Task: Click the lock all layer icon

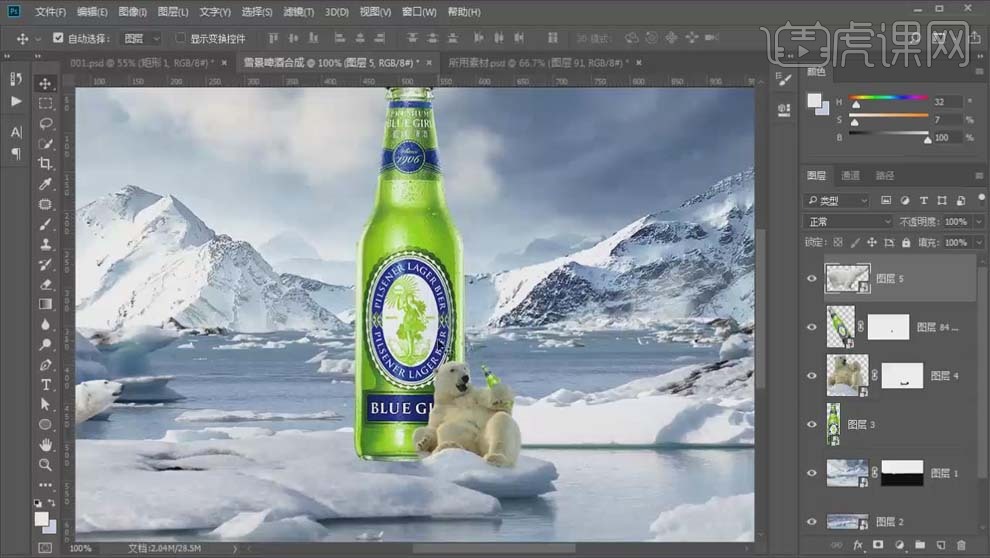Action: point(908,242)
